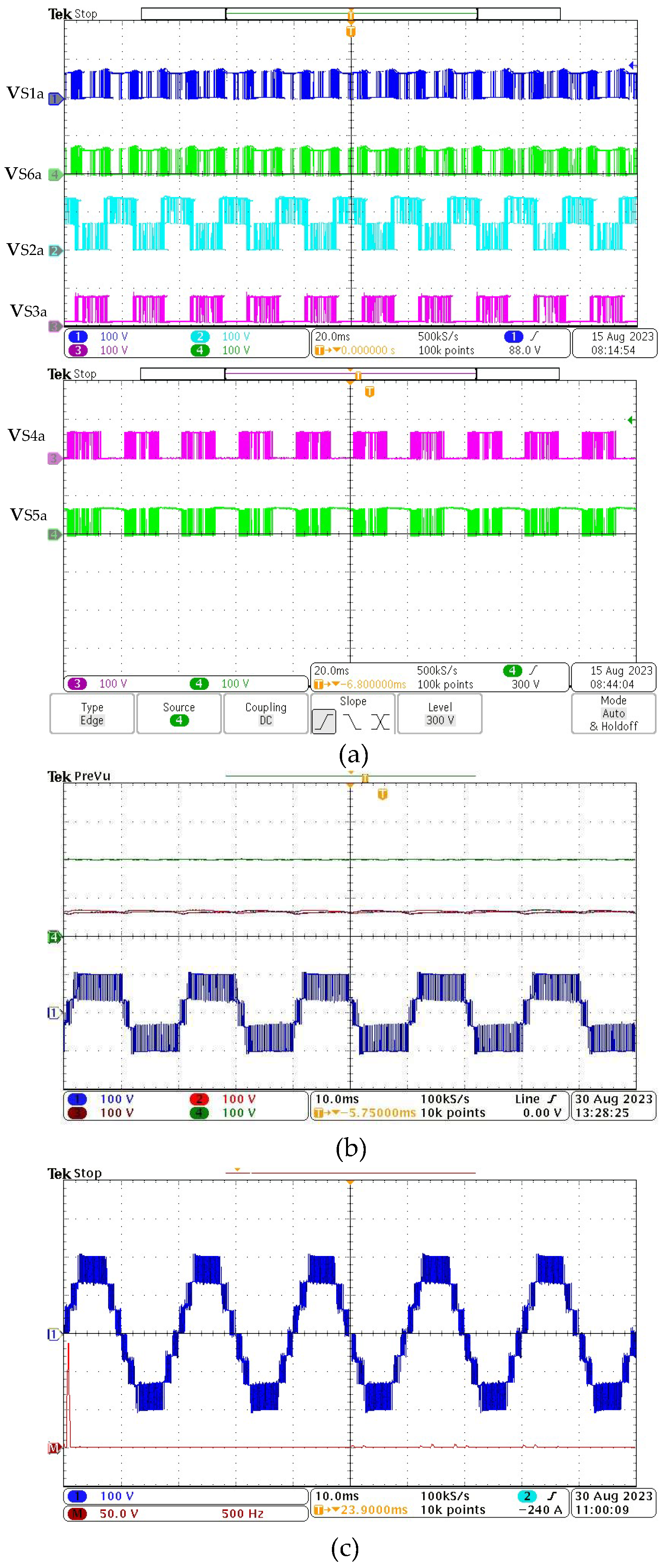
Task: Click blue trigger level arrow at right edge
Action: coord(632,65)
